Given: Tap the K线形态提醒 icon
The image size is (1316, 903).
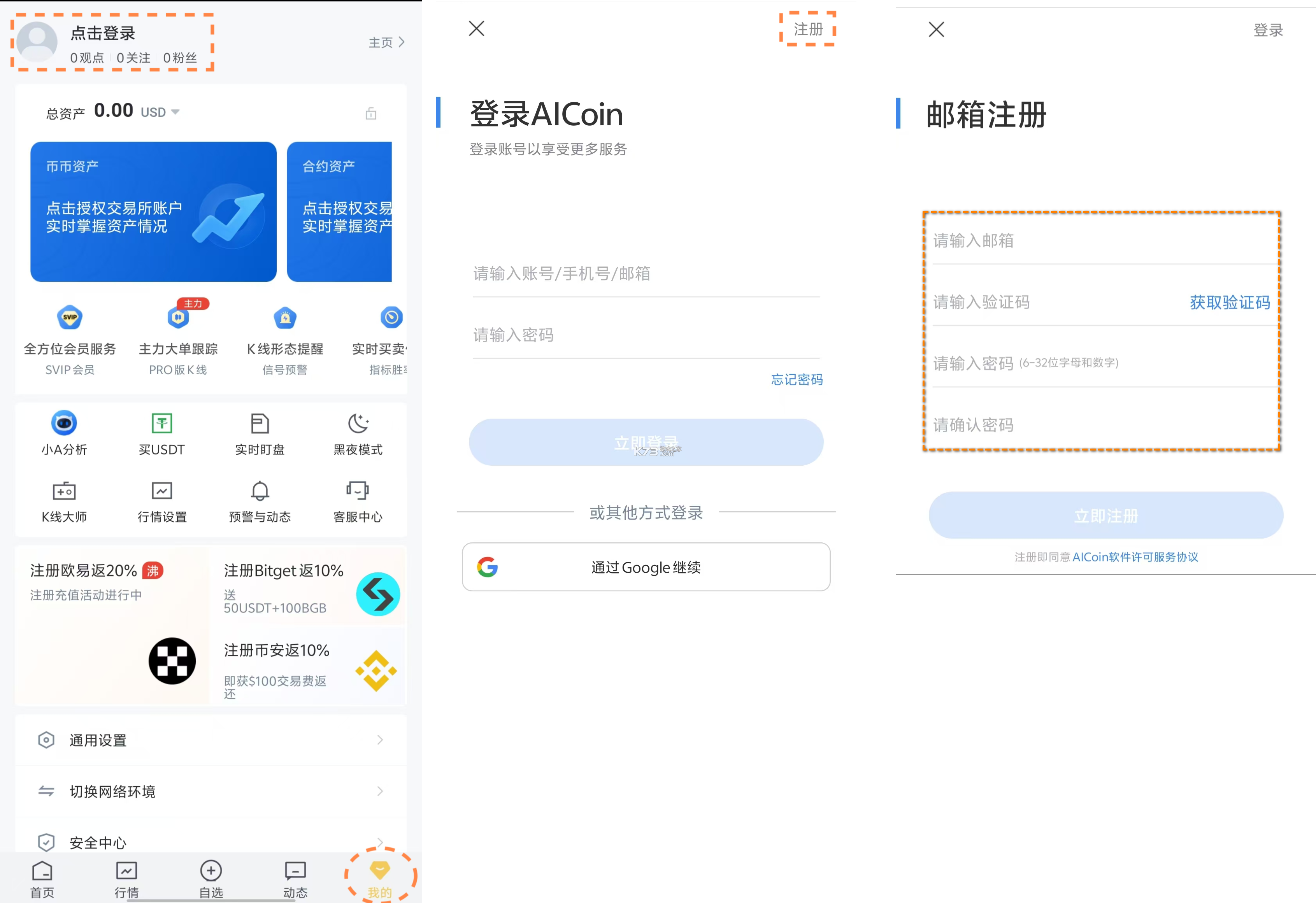Looking at the screenshot, I should (285, 317).
